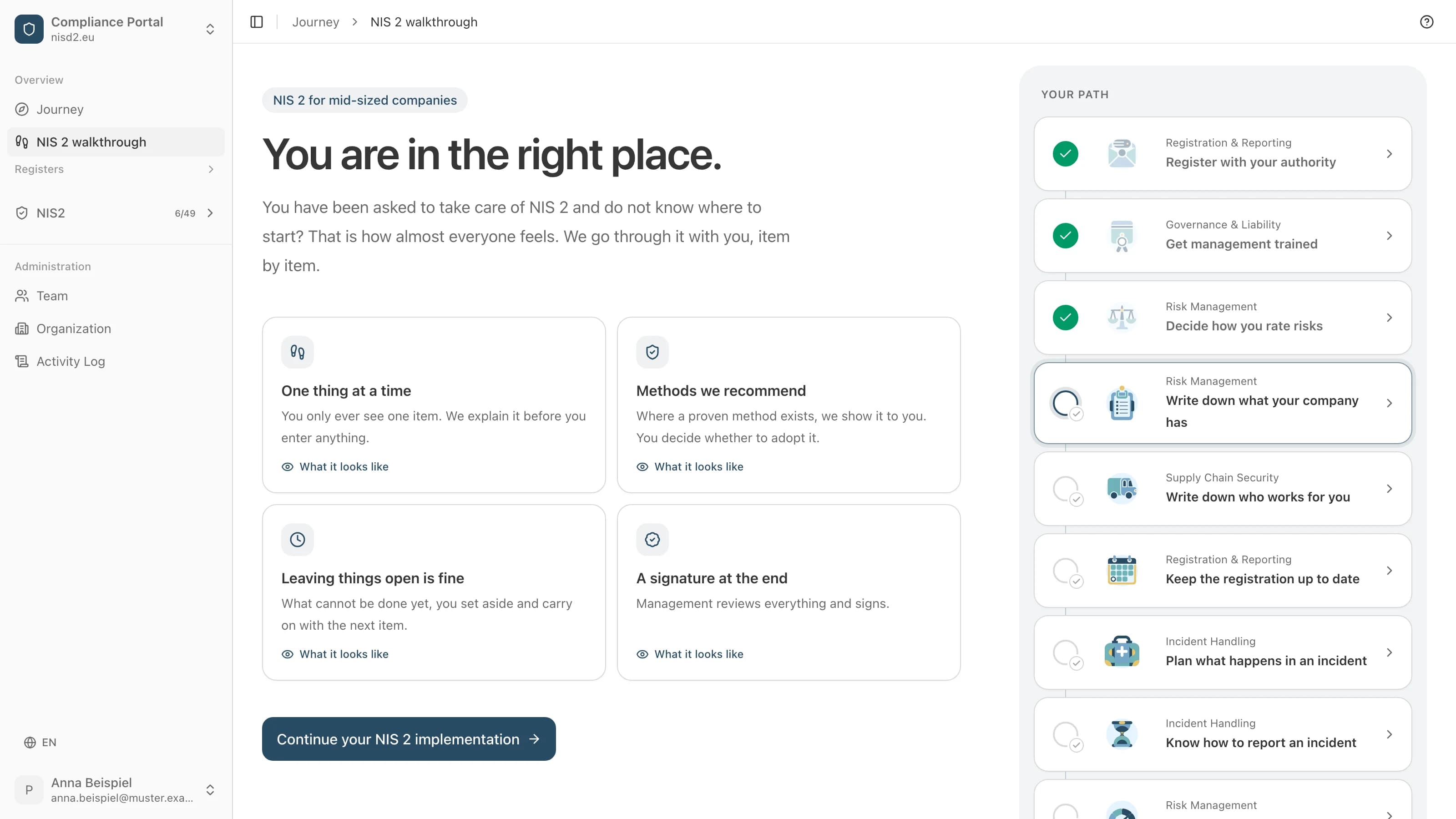Click the empty status circle for Keep the registration up to date
Viewport: 1456px width, 819px height.
pyautogui.click(x=1067, y=571)
